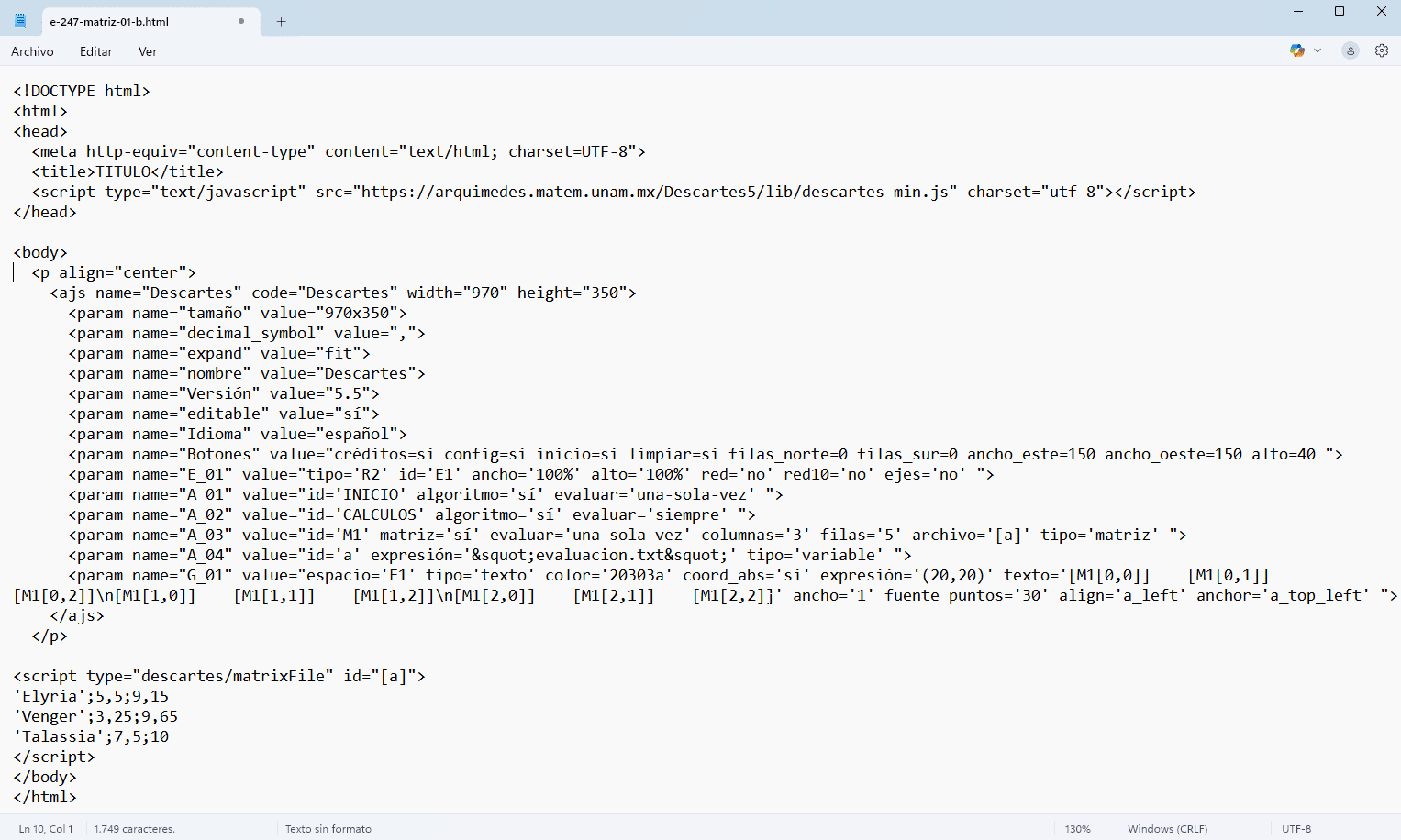Open the Copilot AI icon
This screenshot has height=840, width=1401.
pos(1296,51)
